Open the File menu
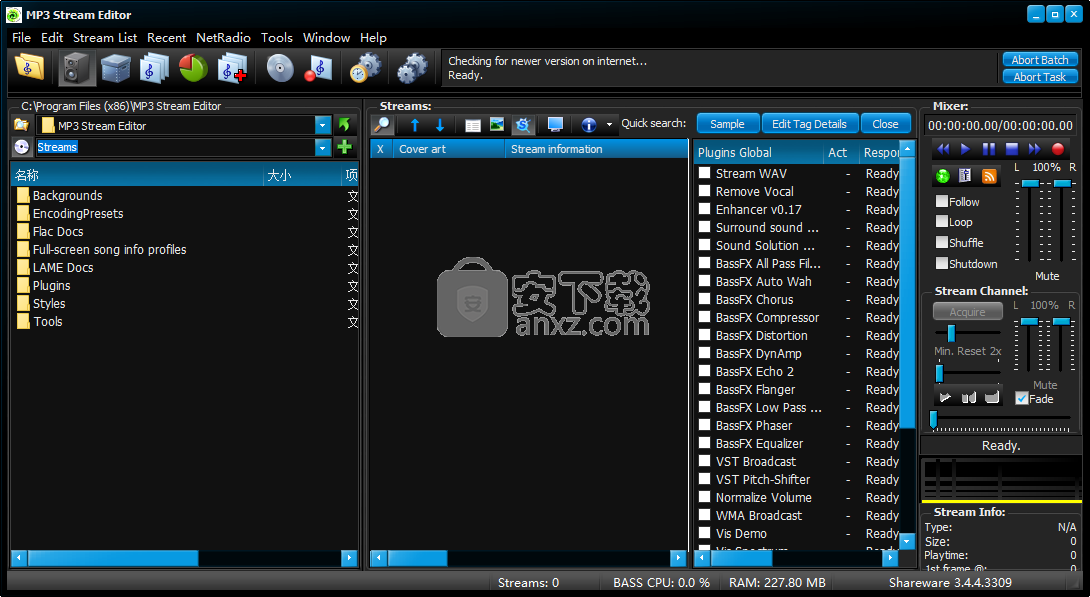The width and height of the screenshot is (1090, 597). (x=22, y=38)
